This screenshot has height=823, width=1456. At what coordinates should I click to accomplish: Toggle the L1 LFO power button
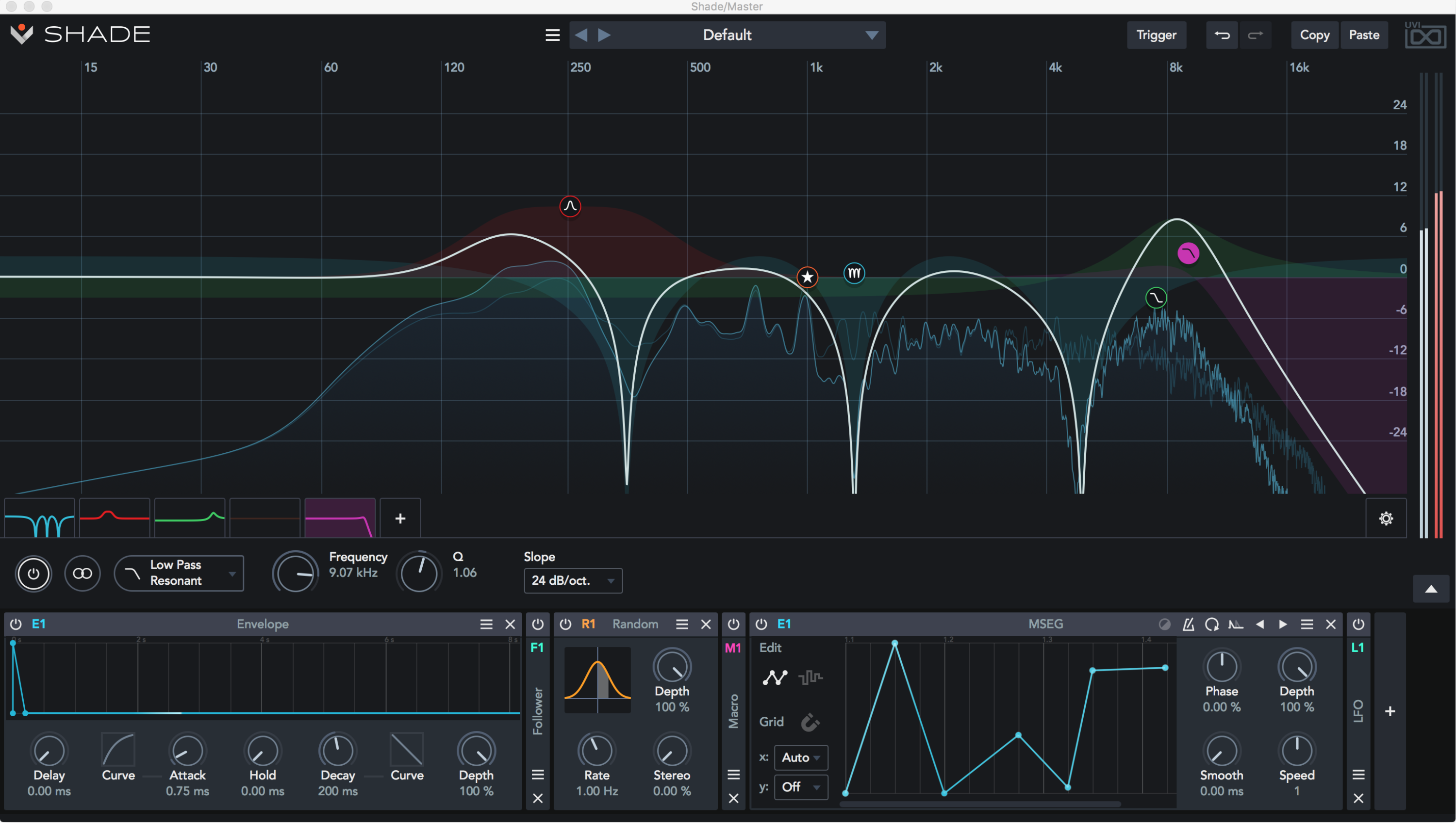(x=1359, y=624)
